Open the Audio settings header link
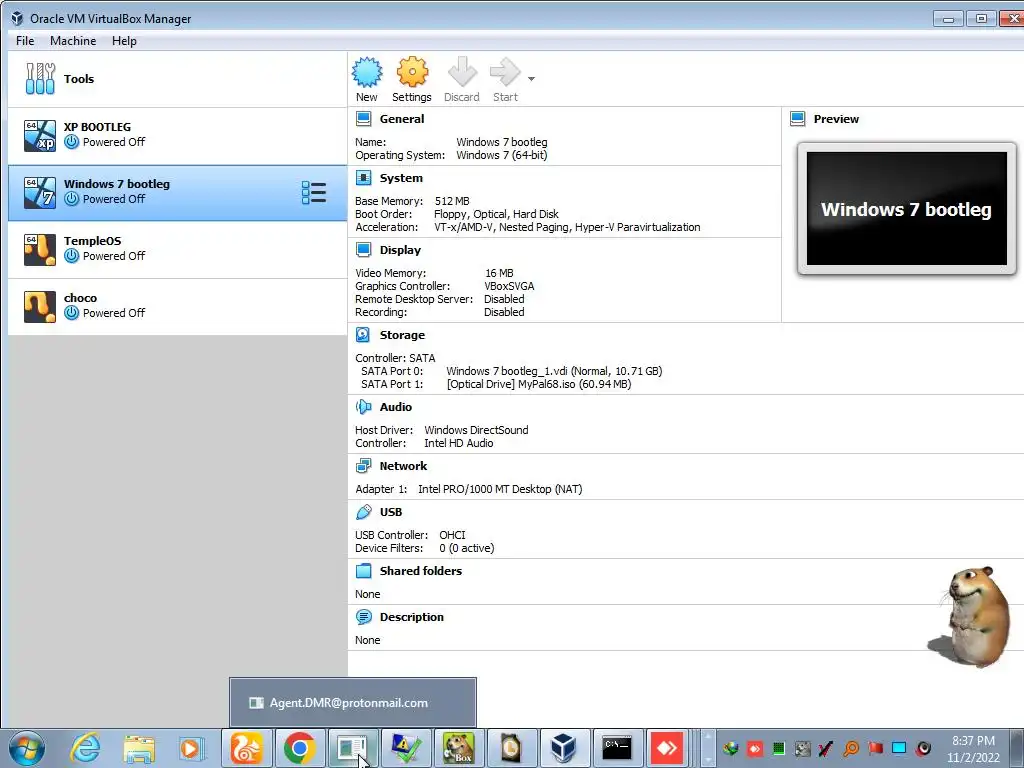 click(396, 407)
